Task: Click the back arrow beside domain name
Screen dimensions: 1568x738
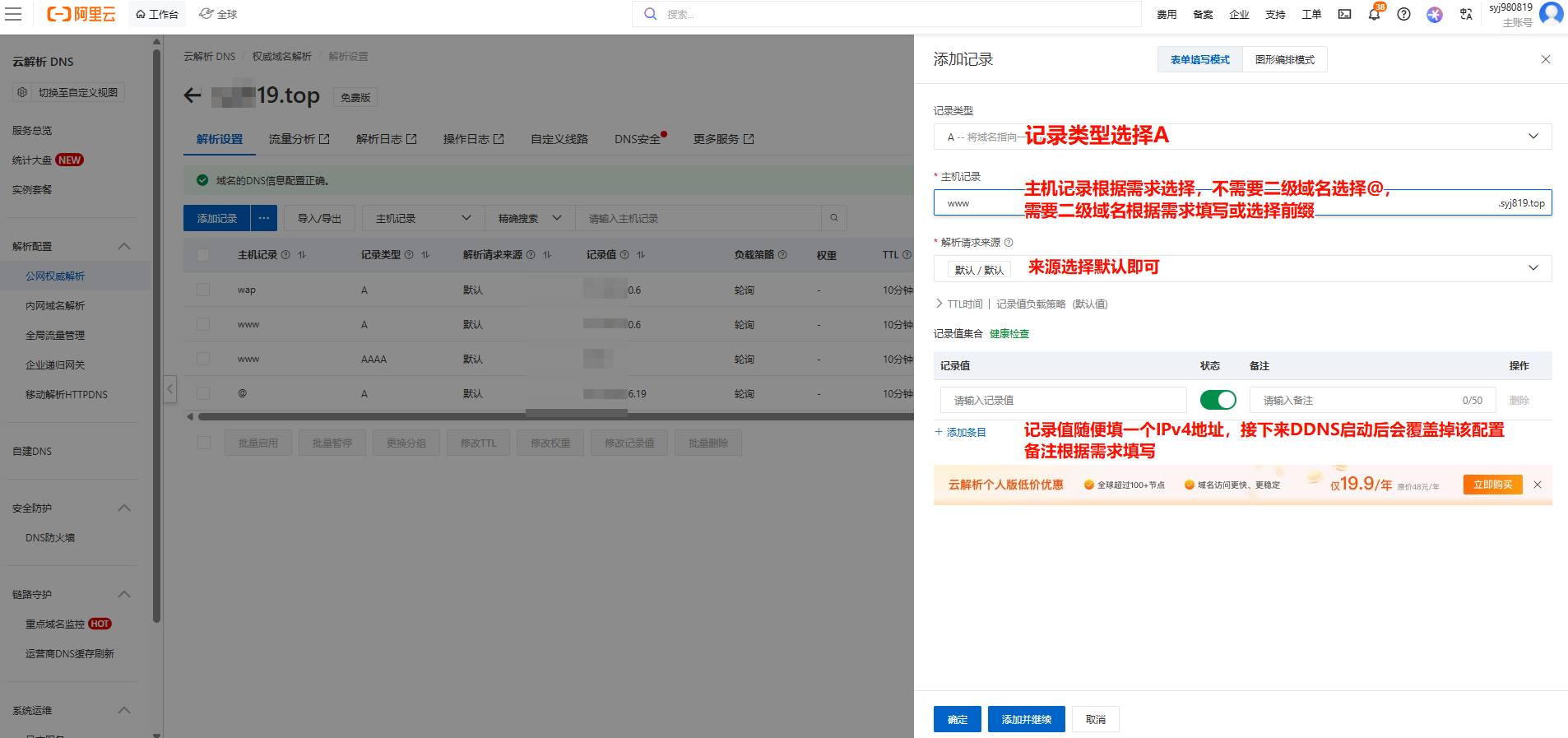Action: pyautogui.click(x=193, y=95)
